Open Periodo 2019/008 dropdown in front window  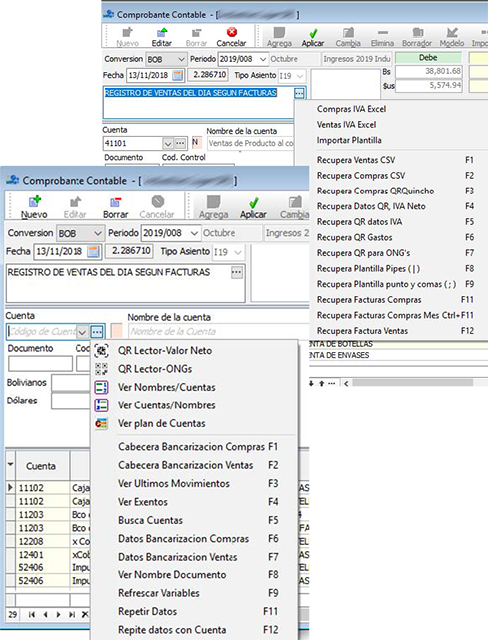point(194,233)
